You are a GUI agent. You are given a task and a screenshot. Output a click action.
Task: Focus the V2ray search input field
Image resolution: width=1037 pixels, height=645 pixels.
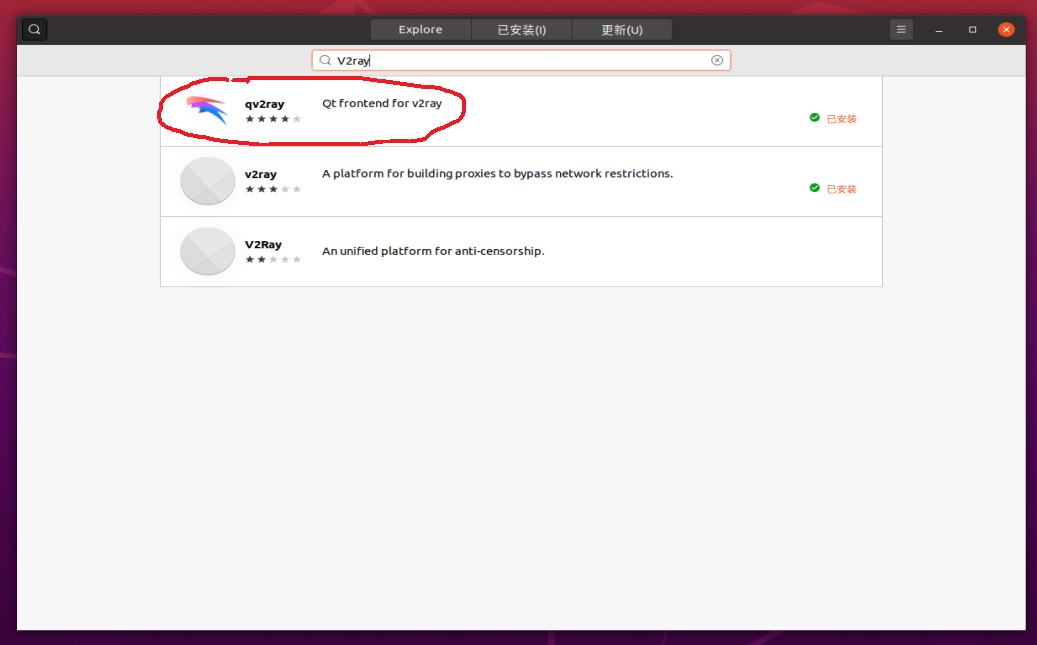pyautogui.click(x=521, y=60)
